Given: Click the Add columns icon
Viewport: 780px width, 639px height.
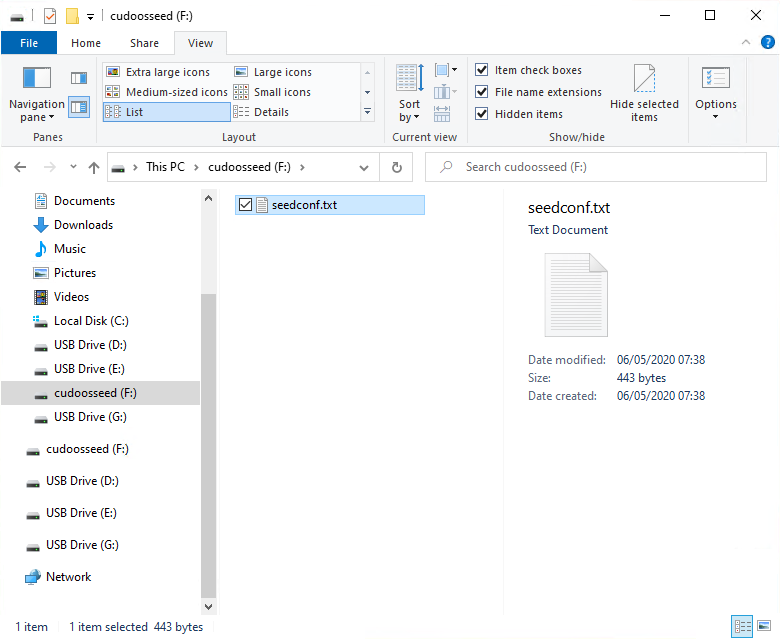Looking at the screenshot, I should [x=445, y=92].
